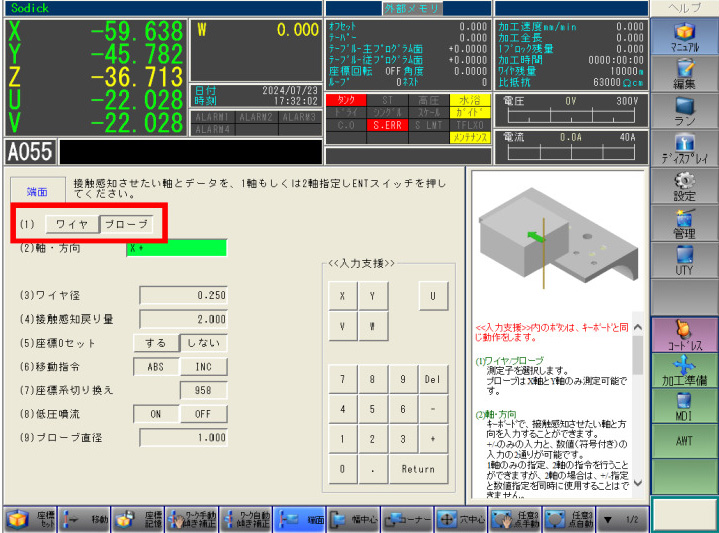
Task: Select 穴中心 (hole center) toolbar icon
Action: pos(460,519)
